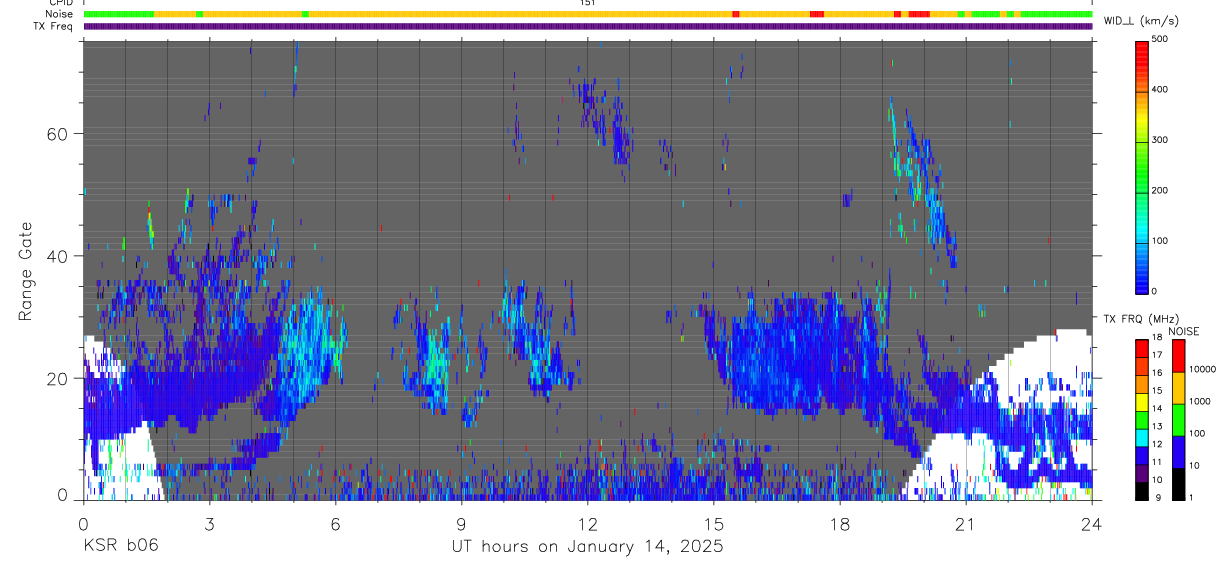Viewport: 1228px width, 567px height.
Task: Click the "151" CPID value at top
Action: point(587,3)
